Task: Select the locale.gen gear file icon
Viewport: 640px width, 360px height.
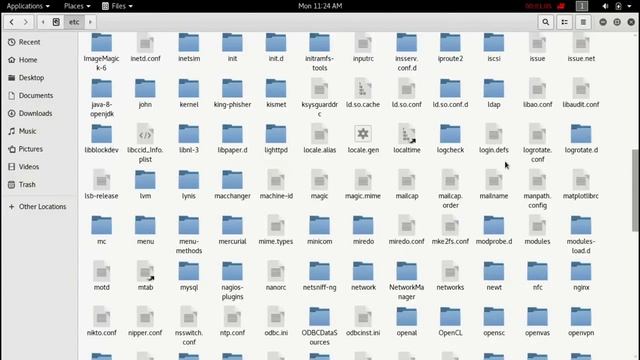Action: [x=363, y=134]
